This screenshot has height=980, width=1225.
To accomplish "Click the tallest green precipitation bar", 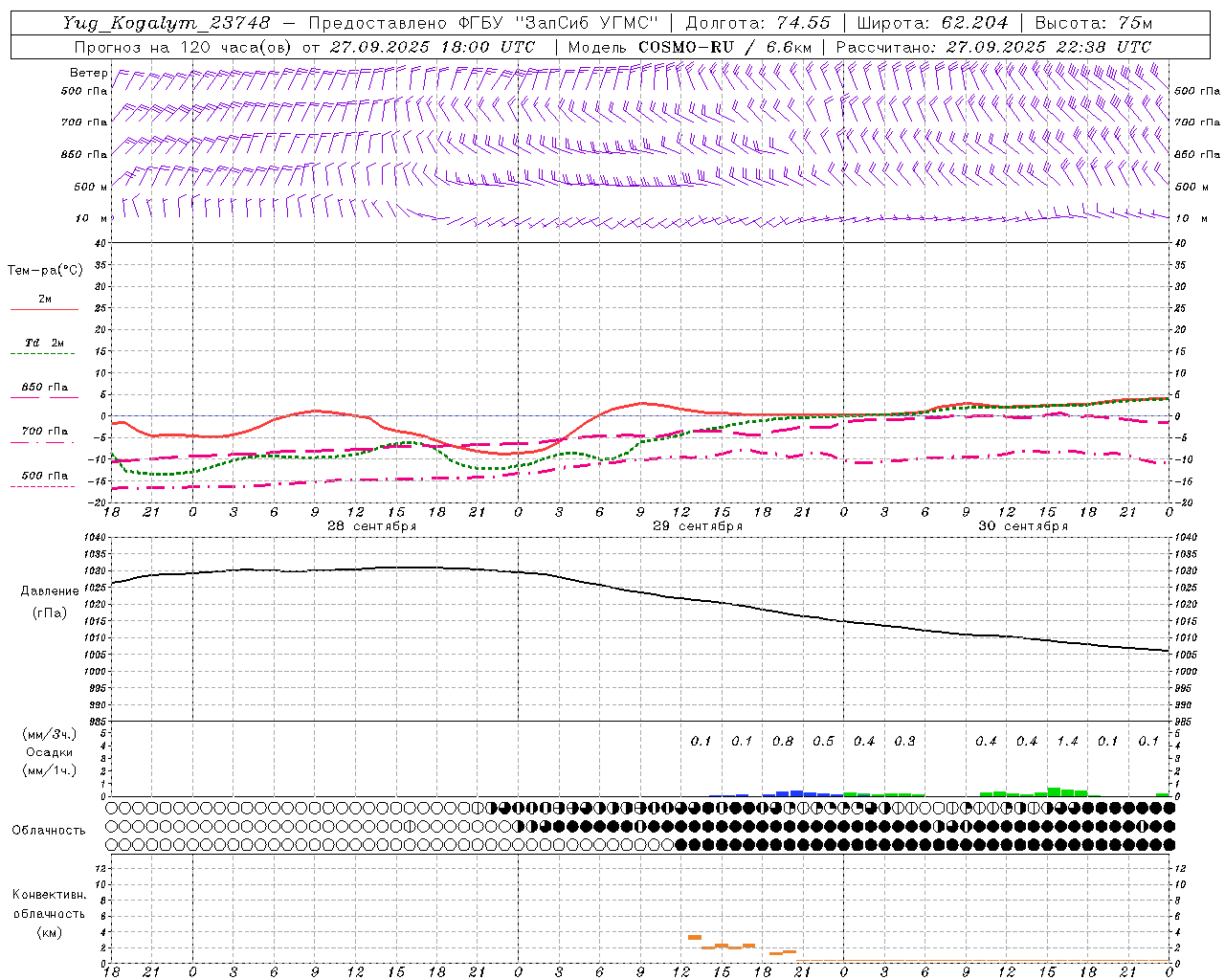I will click(1054, 791).
